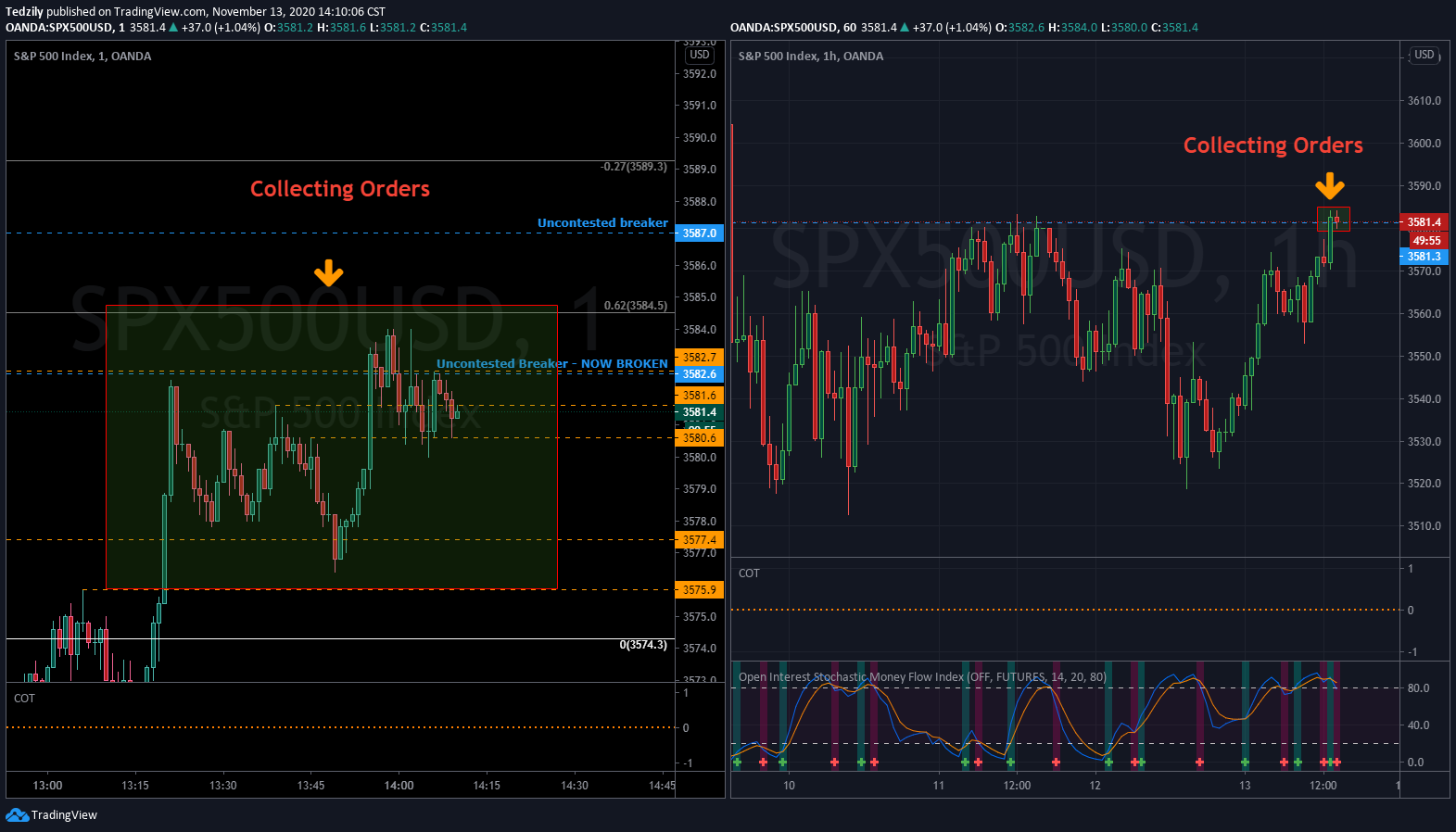Image resolution: width=1456 pixels, height=832 pixels.
Task: Click the Open Interest Stochastic Money Flow Index title
Action: [x=922, y=677]
